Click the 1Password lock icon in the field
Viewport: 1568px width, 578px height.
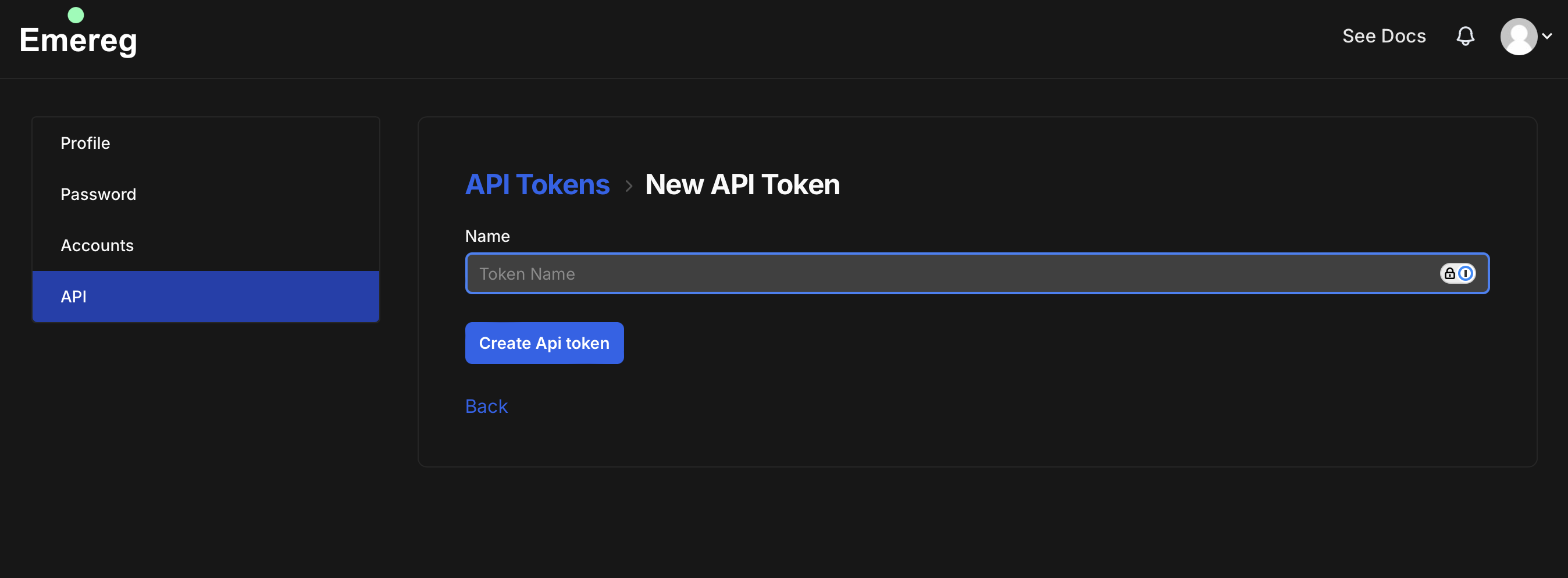(x=1449, y=273)
